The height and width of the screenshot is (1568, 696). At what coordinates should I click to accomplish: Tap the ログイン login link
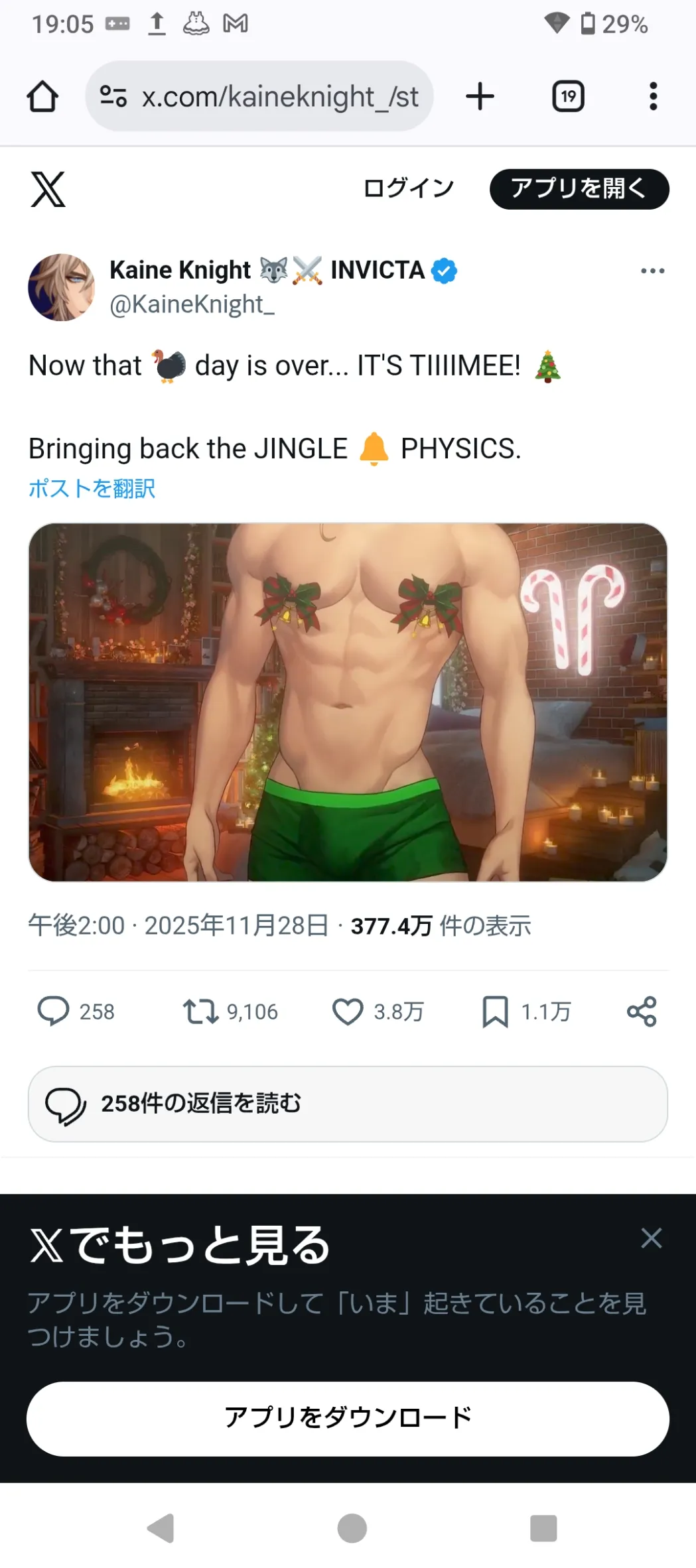tap(409, 188)
